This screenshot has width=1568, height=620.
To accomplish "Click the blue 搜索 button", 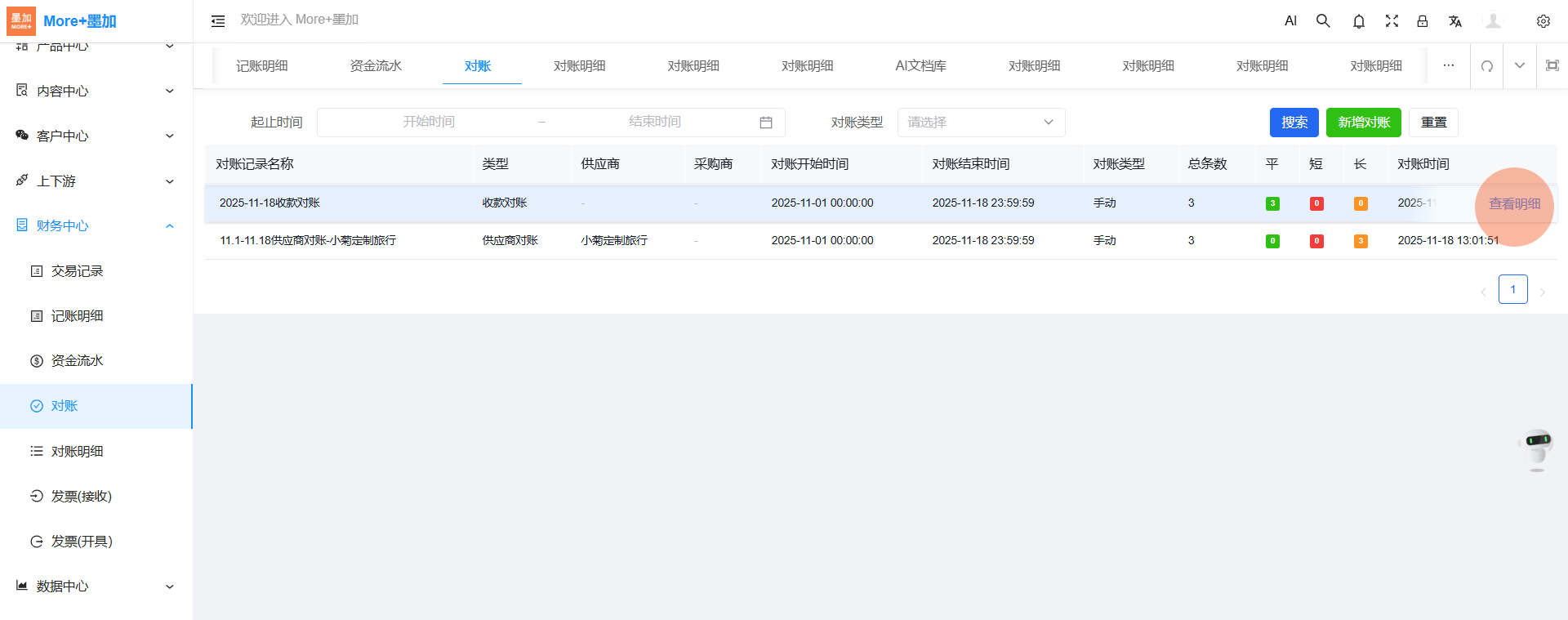I will 1294,123.
